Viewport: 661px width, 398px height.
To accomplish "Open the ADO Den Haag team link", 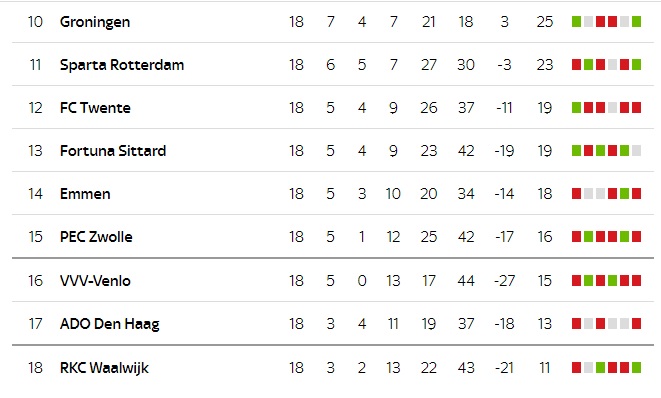I will [110, 324].
